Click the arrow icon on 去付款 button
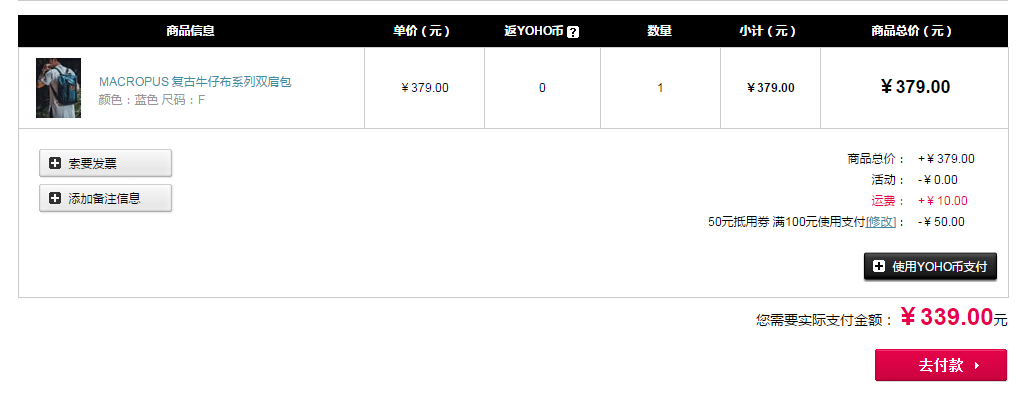Image resolution: width=1031 pixels, height=407 pixels. click(x=977, y=366)
